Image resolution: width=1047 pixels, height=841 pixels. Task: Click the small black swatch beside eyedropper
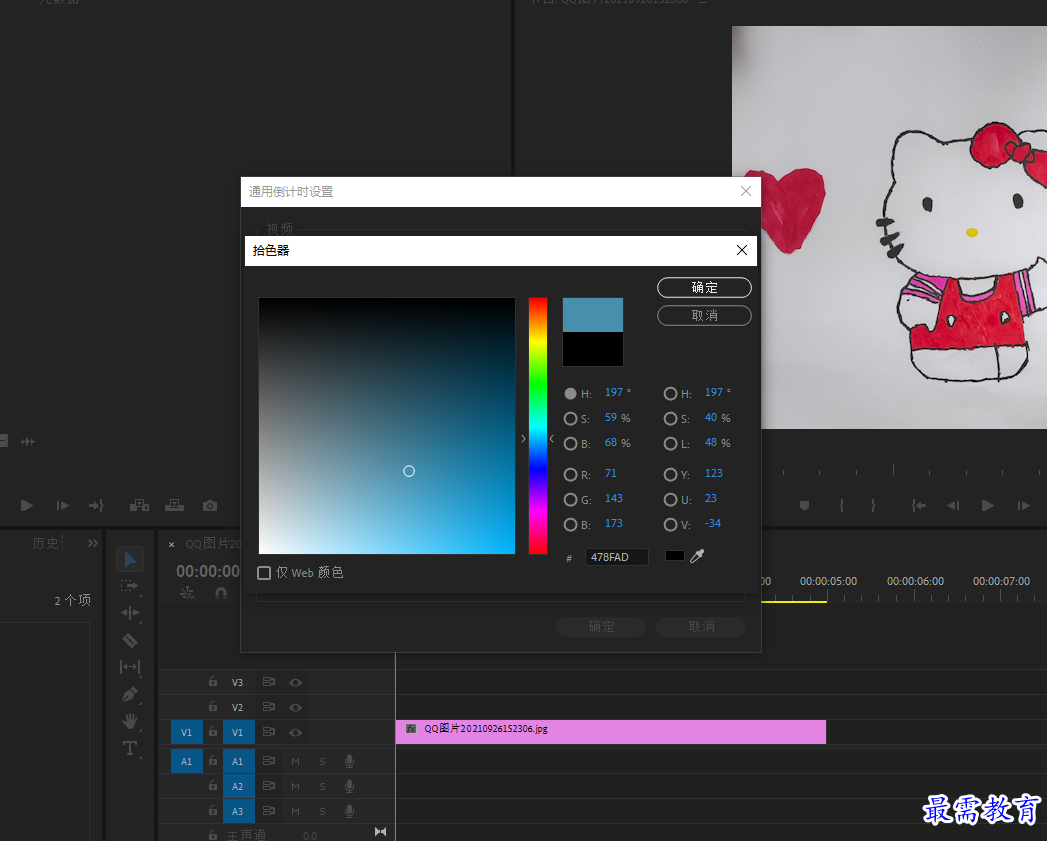pos(674,556)
